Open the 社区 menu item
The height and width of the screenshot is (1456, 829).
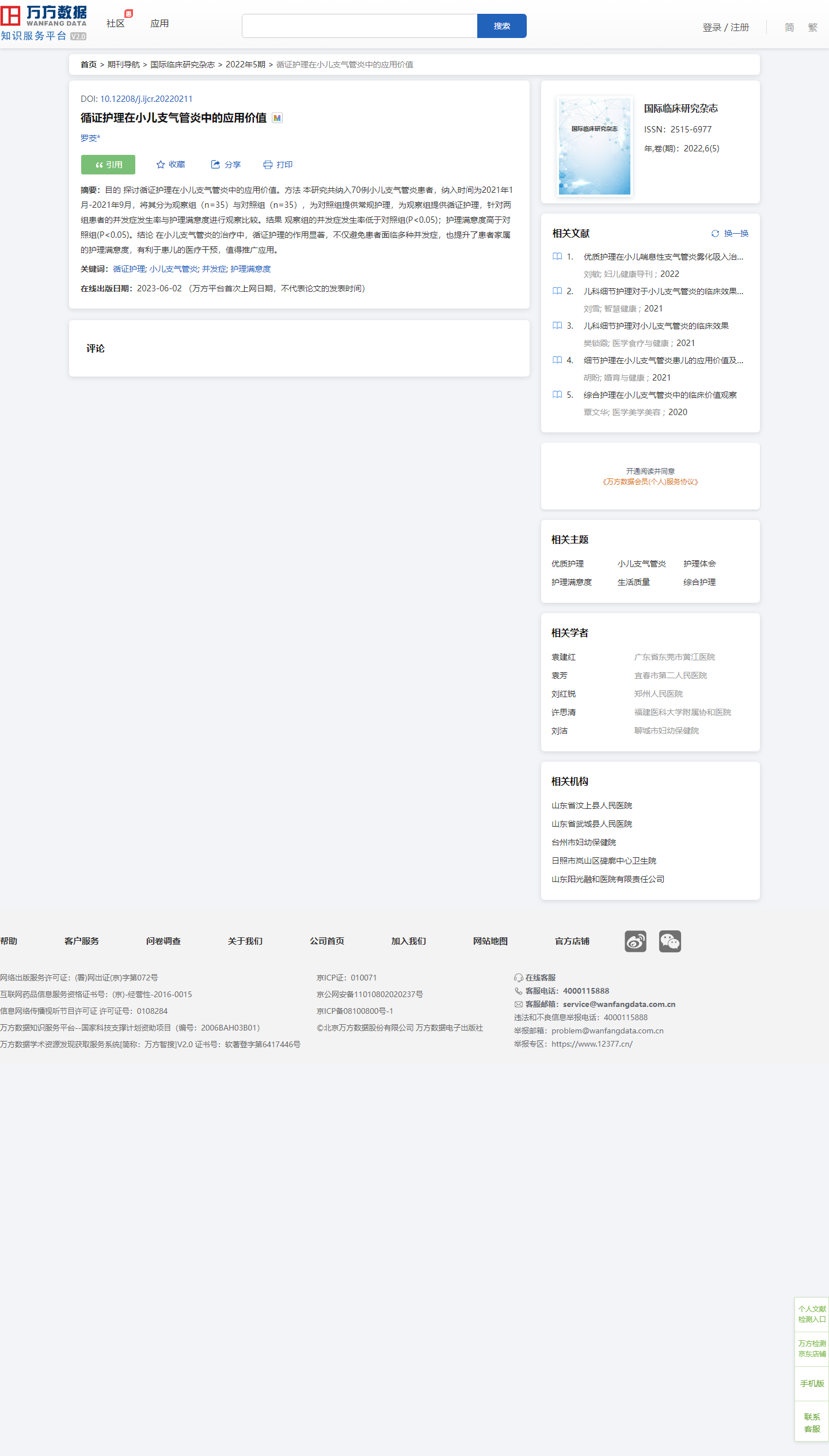coord(116,24)
